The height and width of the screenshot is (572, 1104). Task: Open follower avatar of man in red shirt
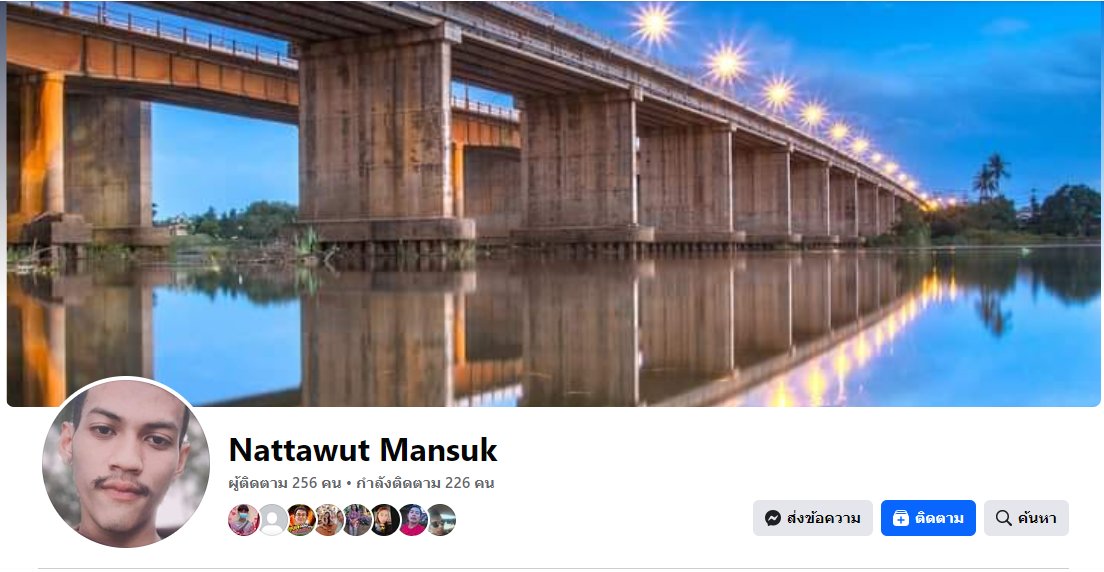pyautogui.click(x=413, y=520)
